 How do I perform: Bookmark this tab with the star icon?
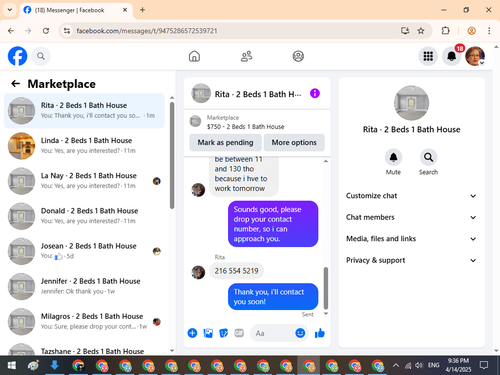421,31
